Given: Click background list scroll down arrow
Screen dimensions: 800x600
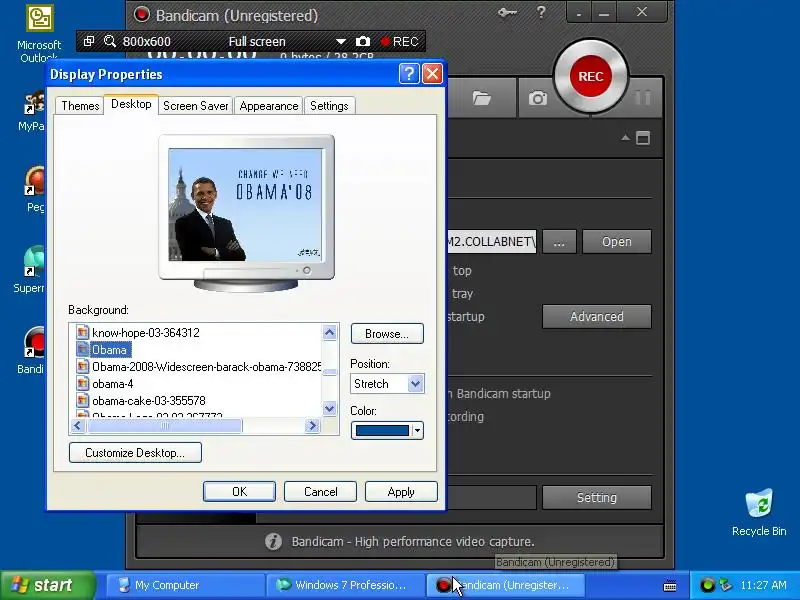Looking at the screenshot, I should coord(330,408).
